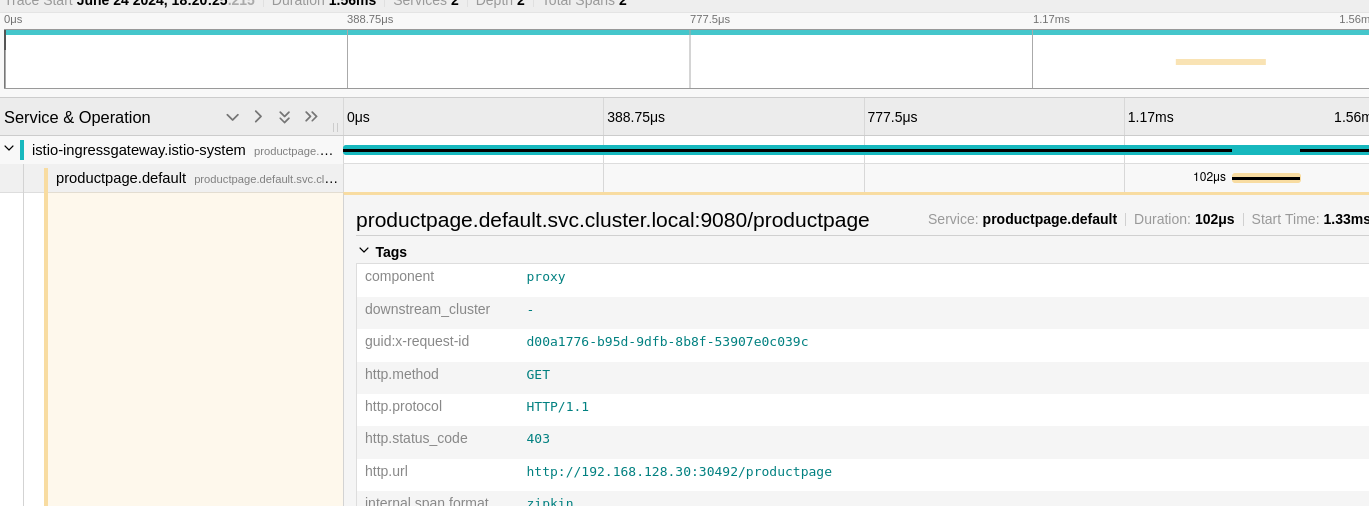This screenshot has height=506, width=1369.
Task: Select istio-ingressgateway.istio-system service row
Action: [171, 150]
